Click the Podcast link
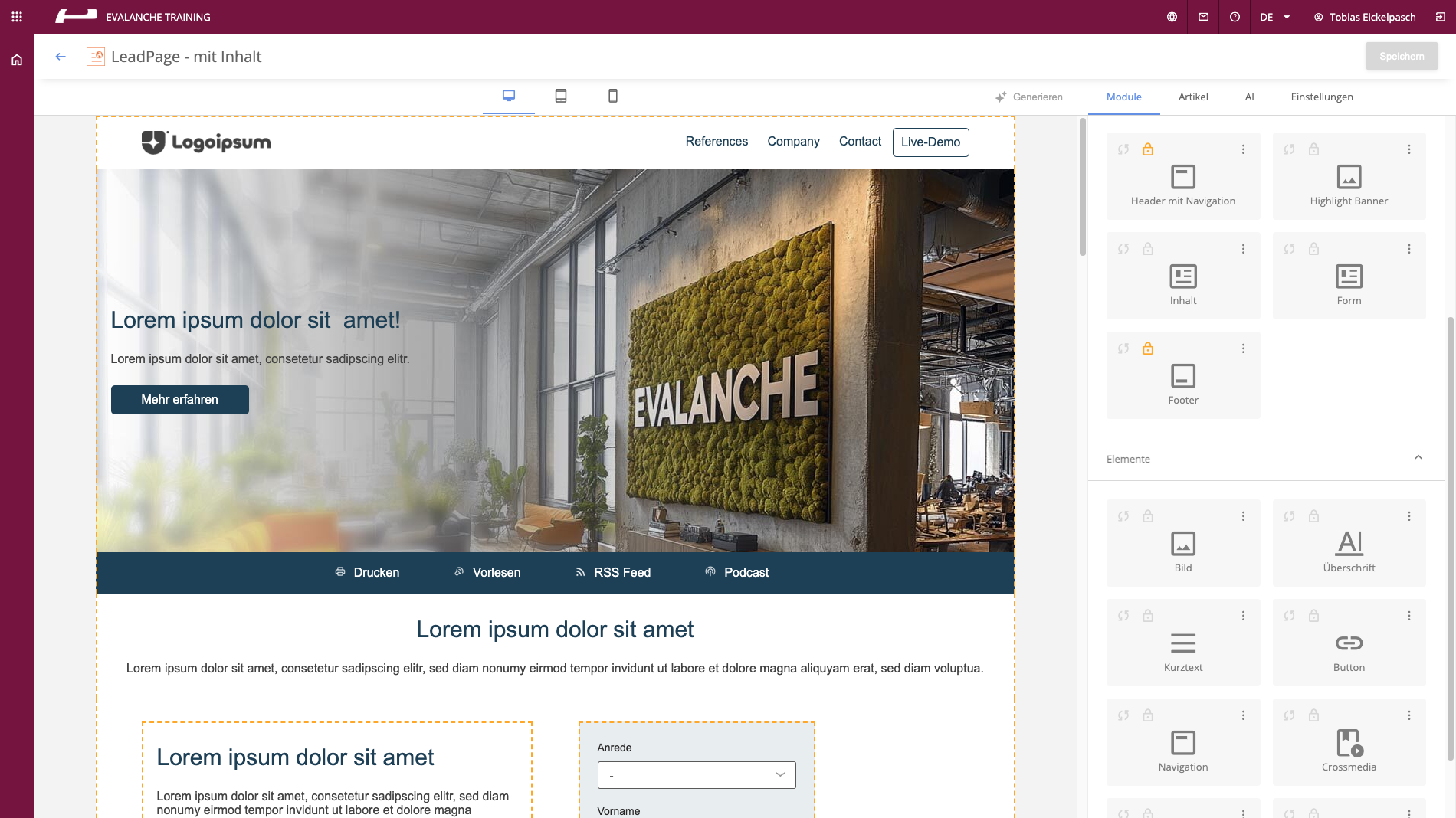Screen dimensions: 1456x818 pyautogui.click(x=736, y=572)
